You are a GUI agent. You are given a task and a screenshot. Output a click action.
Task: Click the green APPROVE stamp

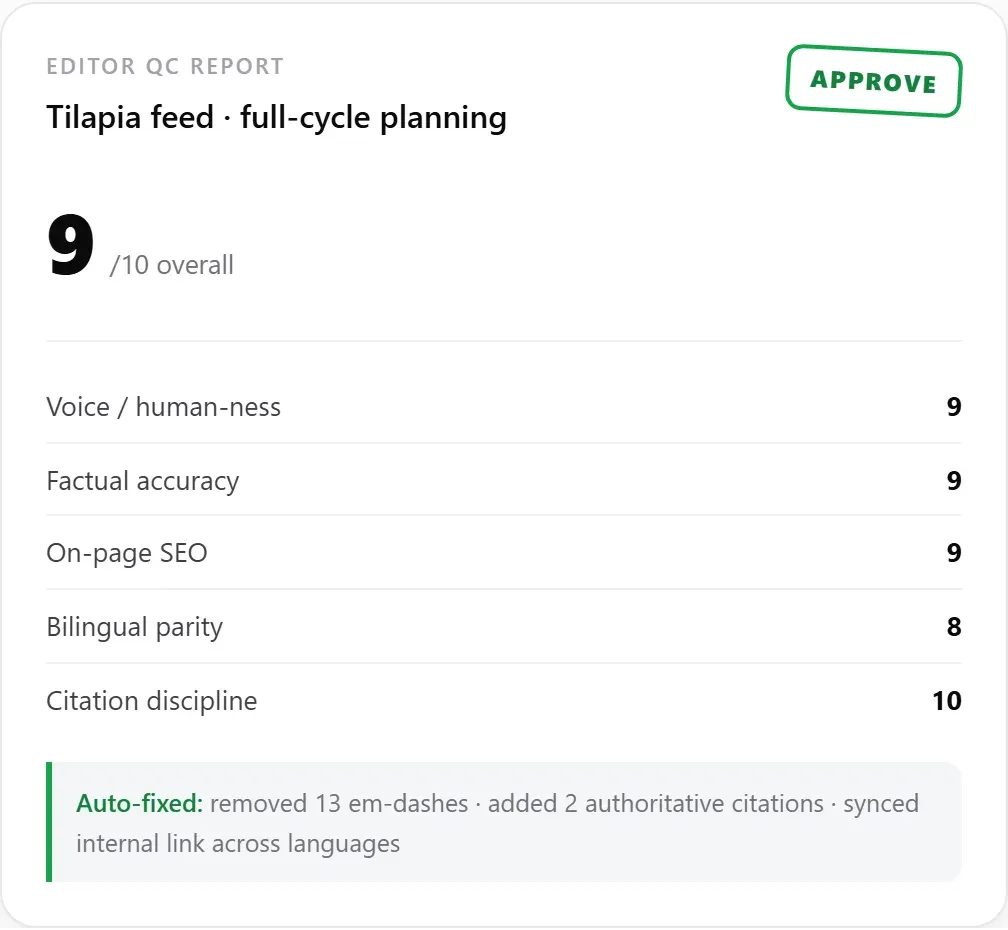coord(873,81)
